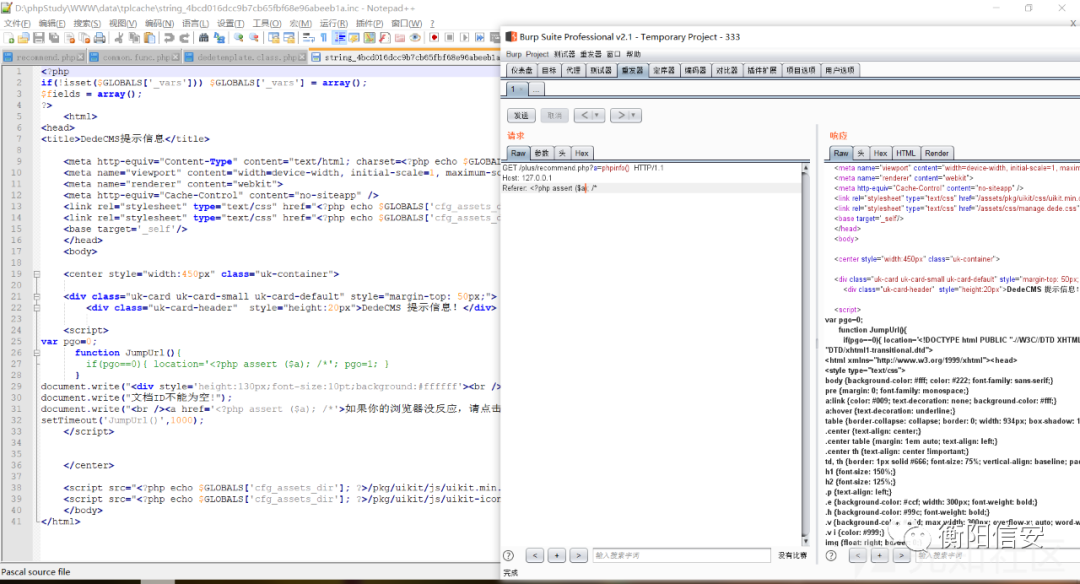Open 编码器 tab in Burp Suite
The height and width of the screenshot is (584, 1080).
(x=695, y=70)
